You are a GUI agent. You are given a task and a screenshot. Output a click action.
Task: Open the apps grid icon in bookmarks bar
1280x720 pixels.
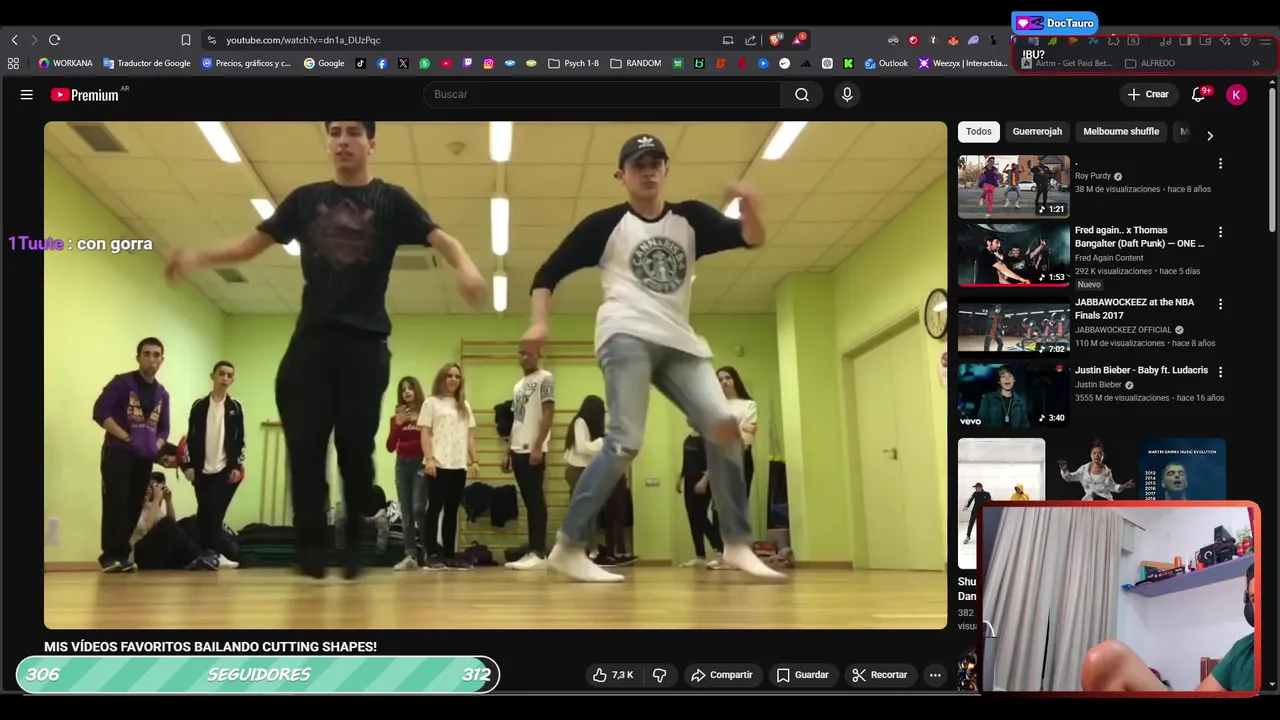[13, 63]
